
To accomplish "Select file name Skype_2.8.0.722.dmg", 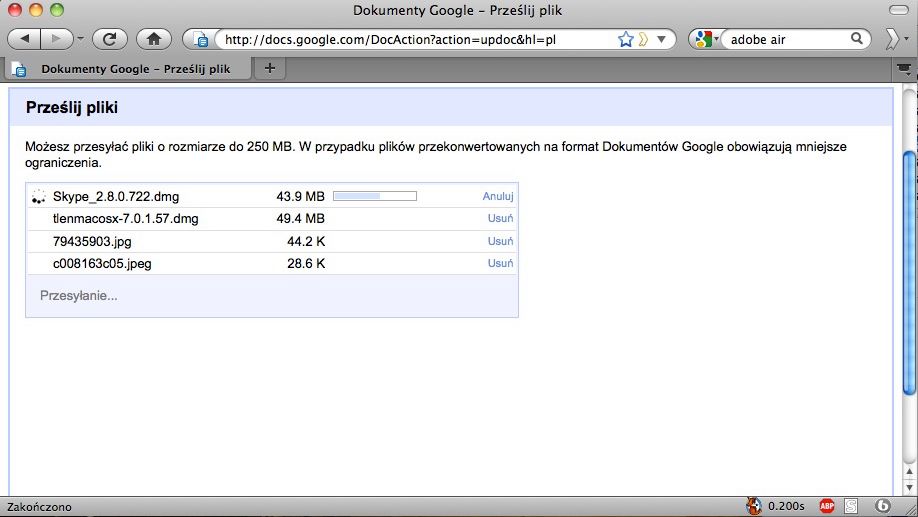I will point(116,197).
